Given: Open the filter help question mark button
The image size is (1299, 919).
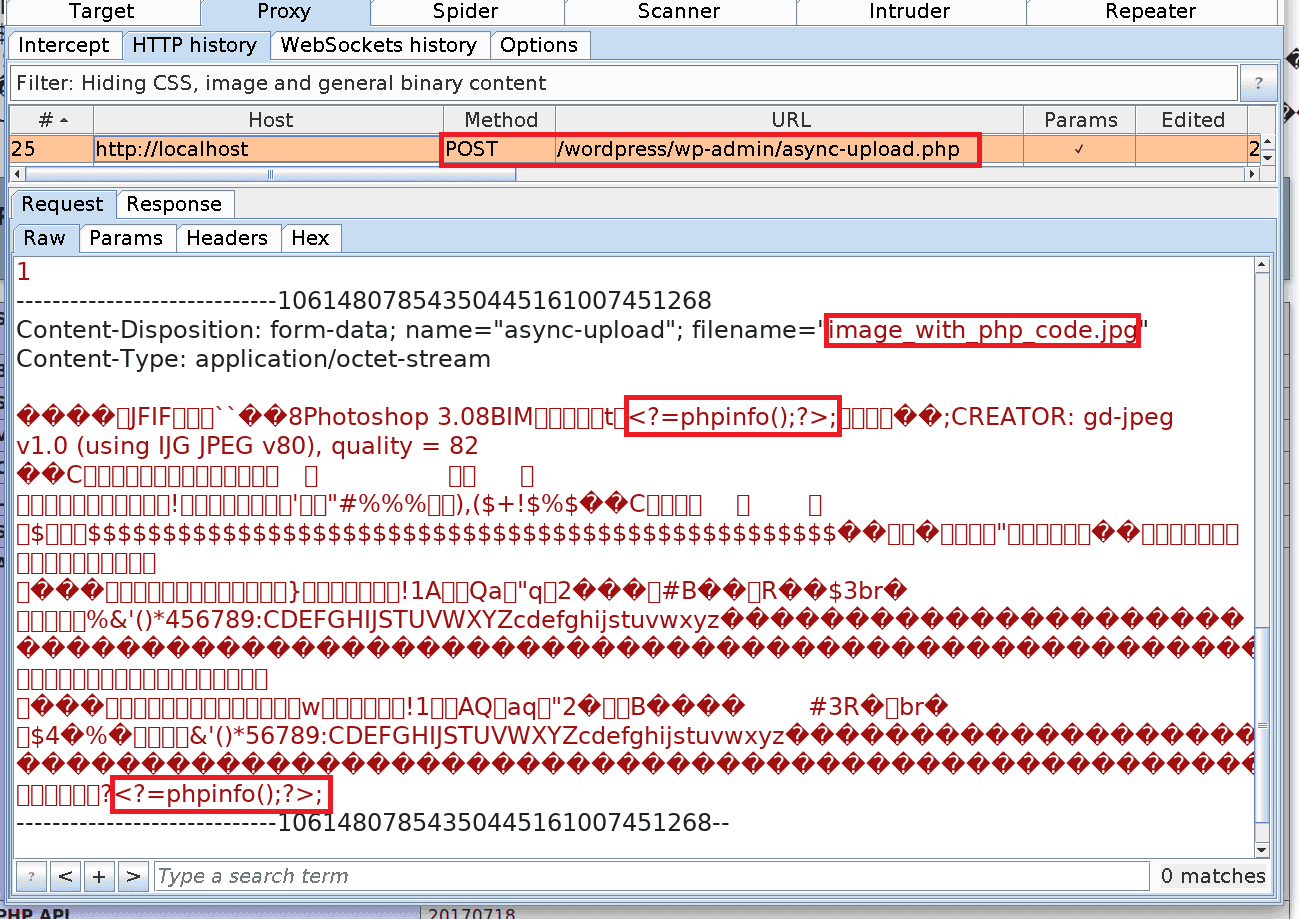Looking at the screenshot, I should click(1258, 83).
